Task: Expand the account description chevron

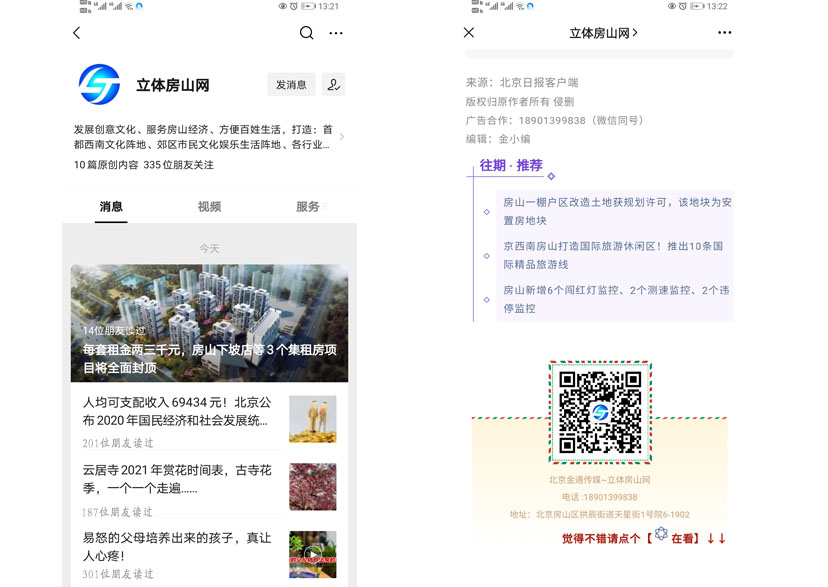Action: 342,137
